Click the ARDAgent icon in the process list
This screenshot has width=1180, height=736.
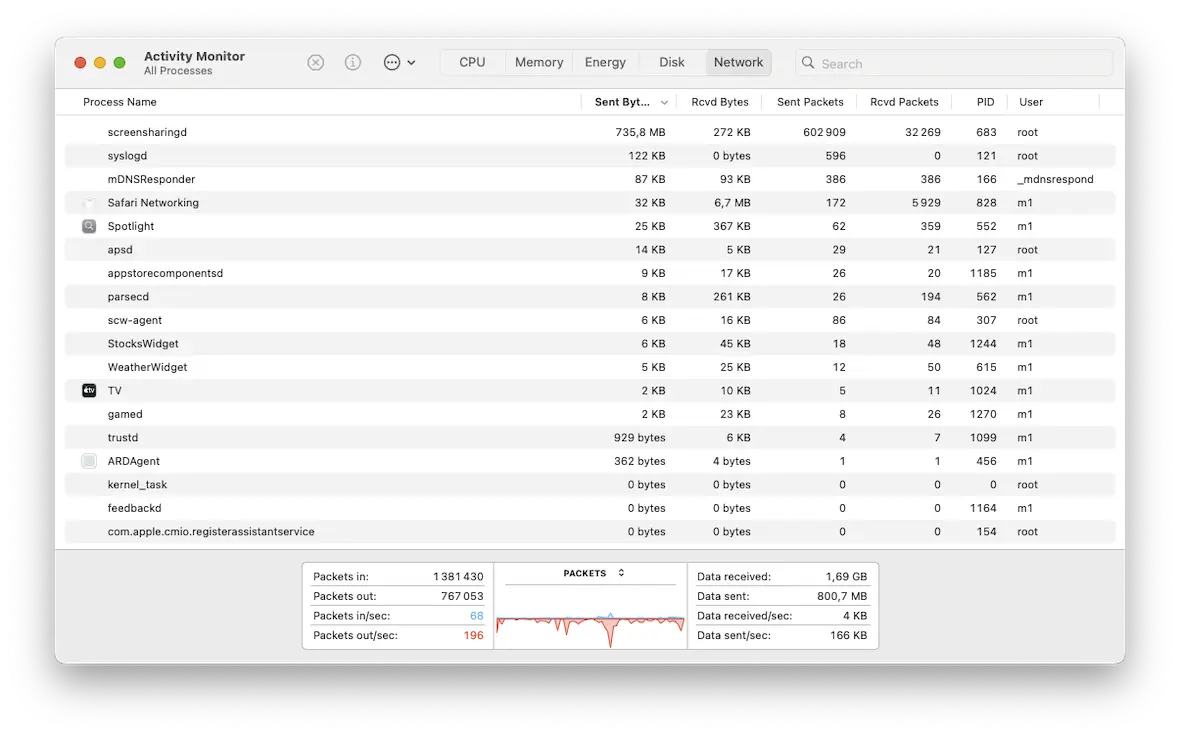(90, 461)
